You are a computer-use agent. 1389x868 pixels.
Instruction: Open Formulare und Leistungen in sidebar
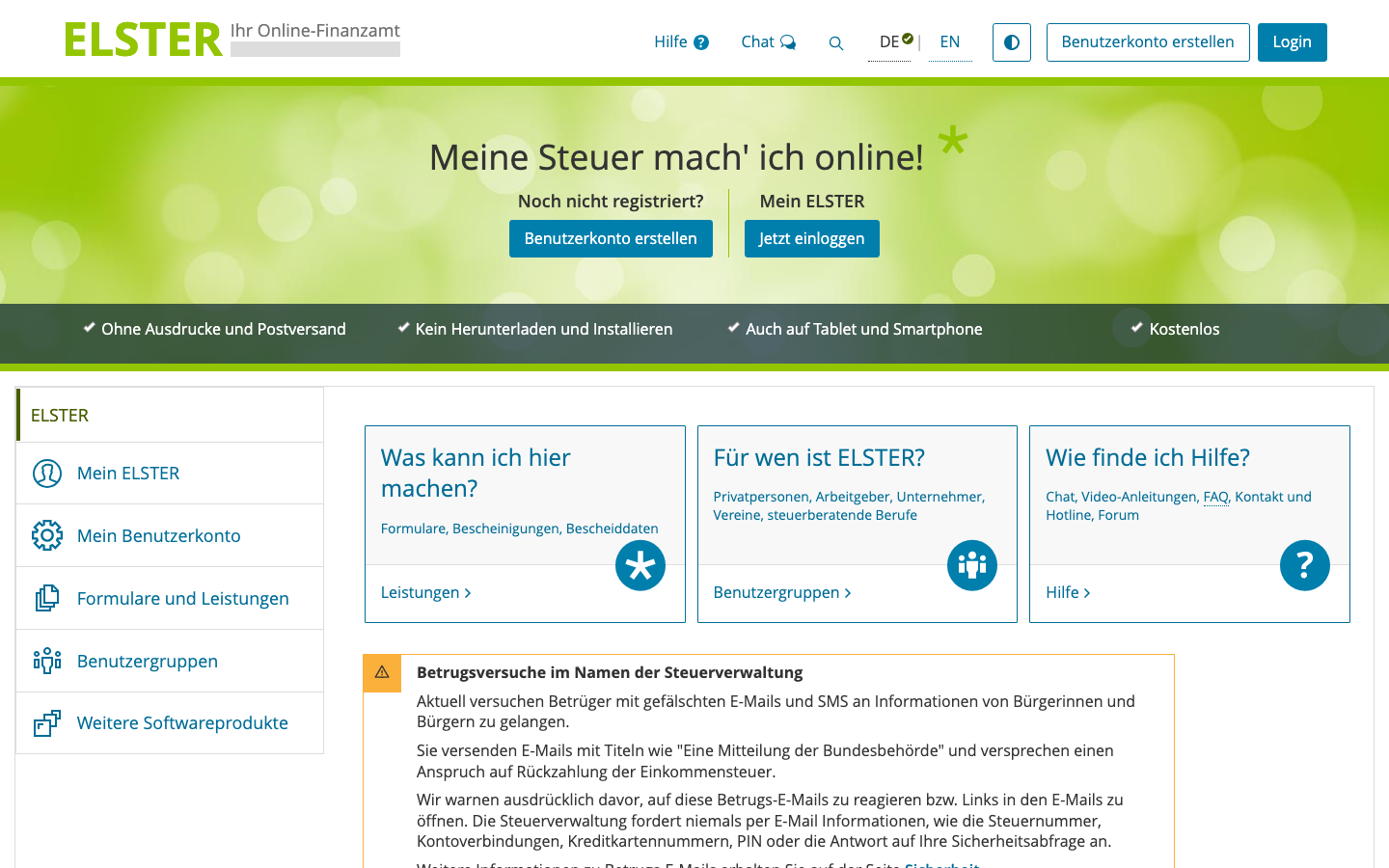[x=170, y=598]
